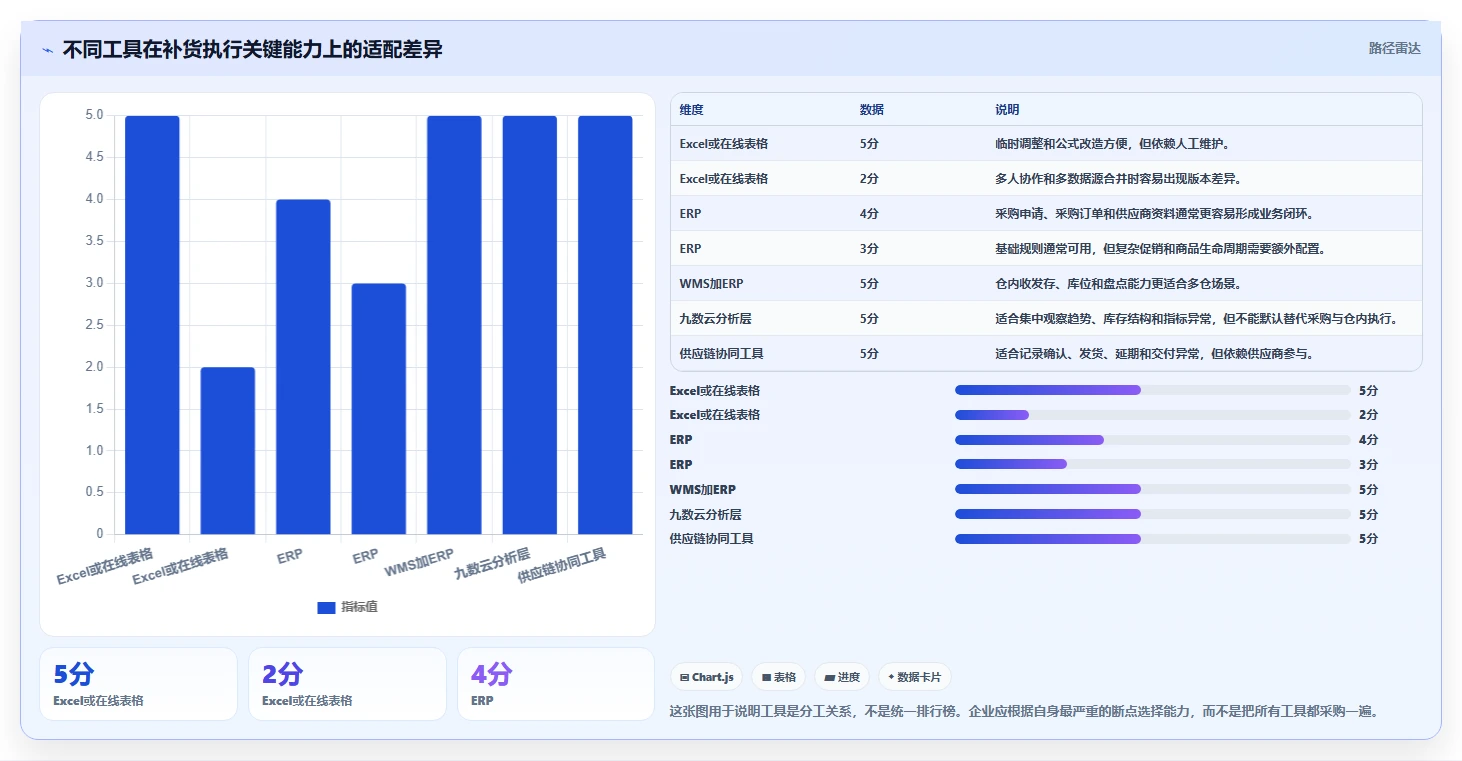This screenshot has height=761, width=1462.
Task: Select the table row mentioning 基础规则通常可用
Action: tap(1046, 249)
